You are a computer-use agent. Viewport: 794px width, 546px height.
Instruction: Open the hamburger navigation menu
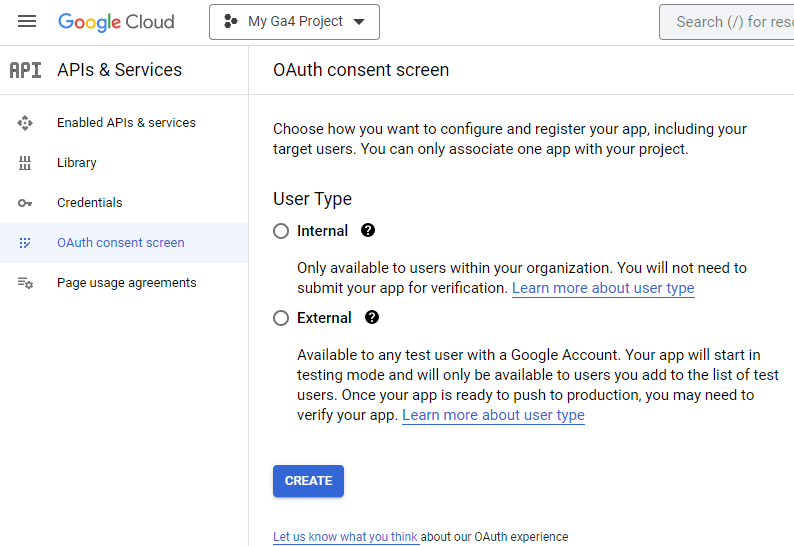[27, 21]
